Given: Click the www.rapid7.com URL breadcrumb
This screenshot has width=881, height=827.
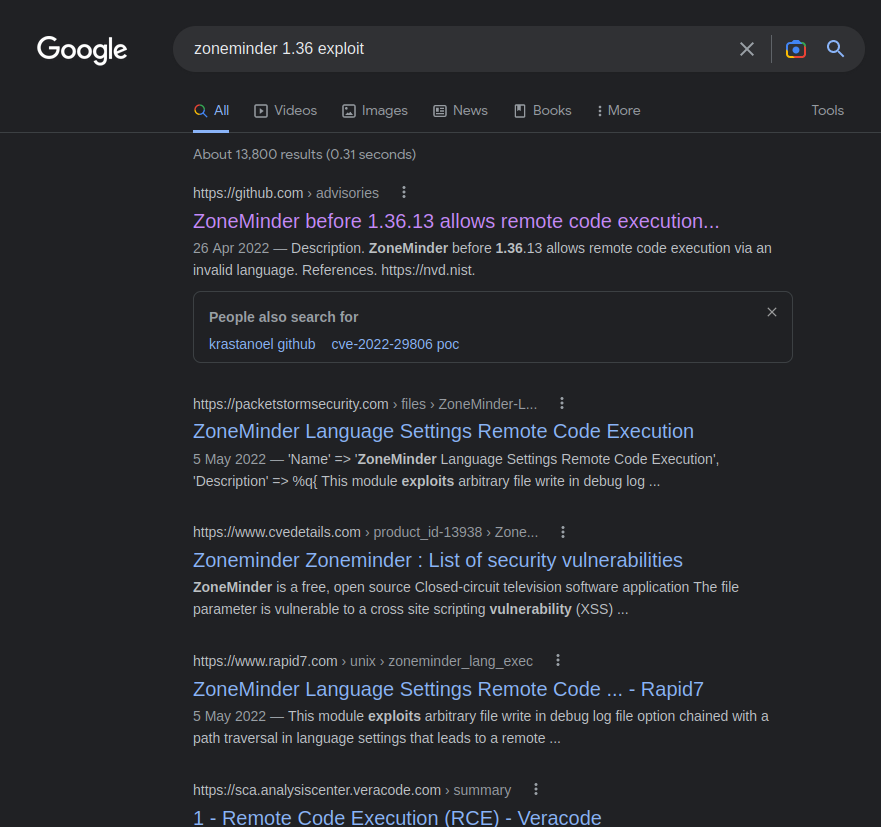Looking at the screenshot, I should coord(363,661).
